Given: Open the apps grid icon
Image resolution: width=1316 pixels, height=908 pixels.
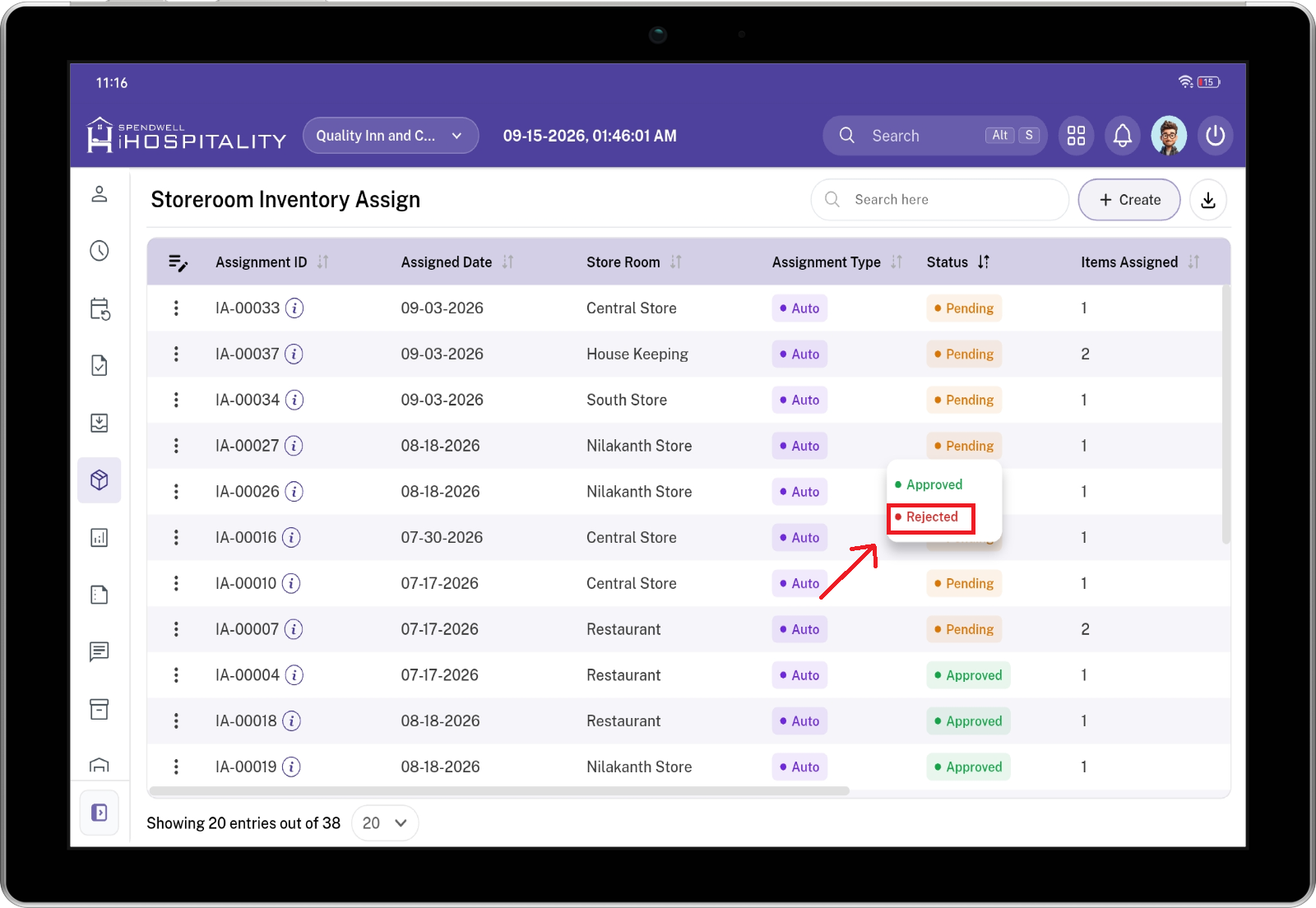Looking at the screenshot, I should coord(1076,136).
